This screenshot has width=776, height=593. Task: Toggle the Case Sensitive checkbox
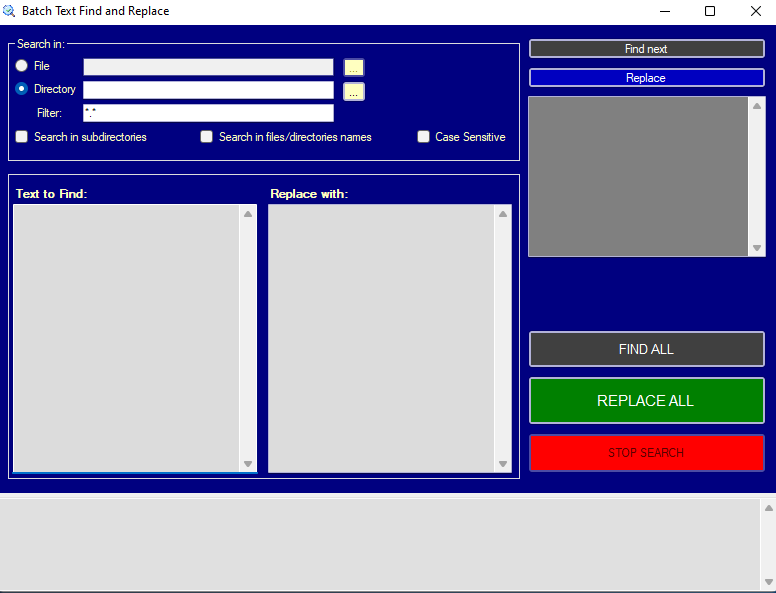click(x=423, y=137)
